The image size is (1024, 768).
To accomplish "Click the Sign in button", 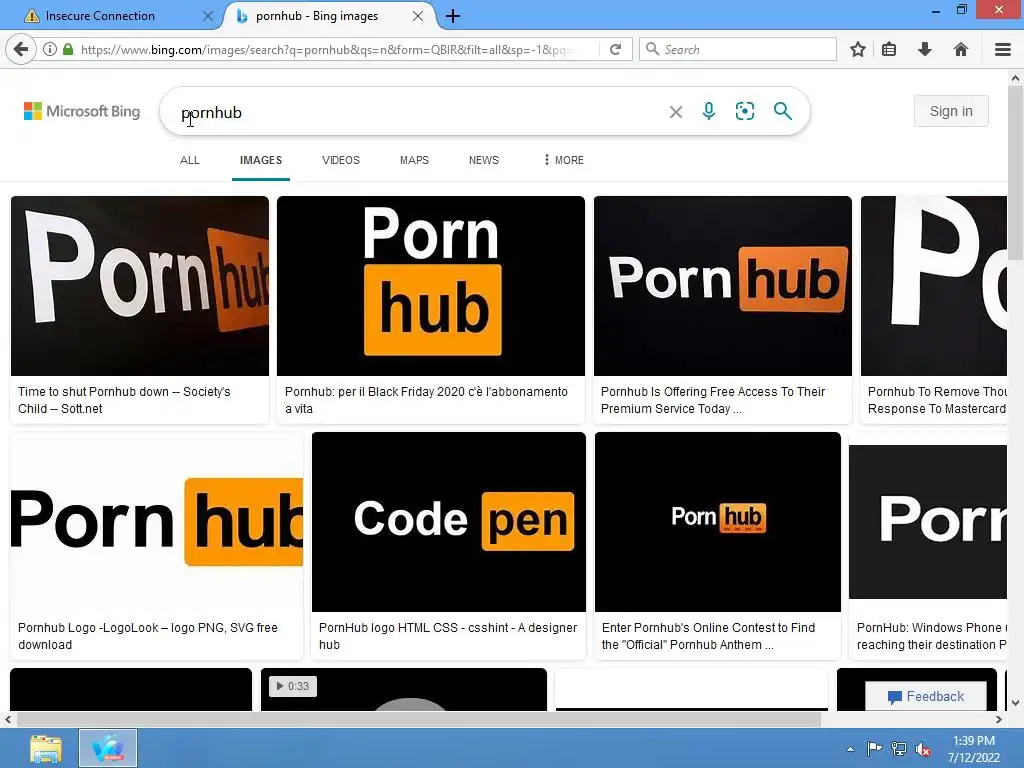I will pos(951,111).
